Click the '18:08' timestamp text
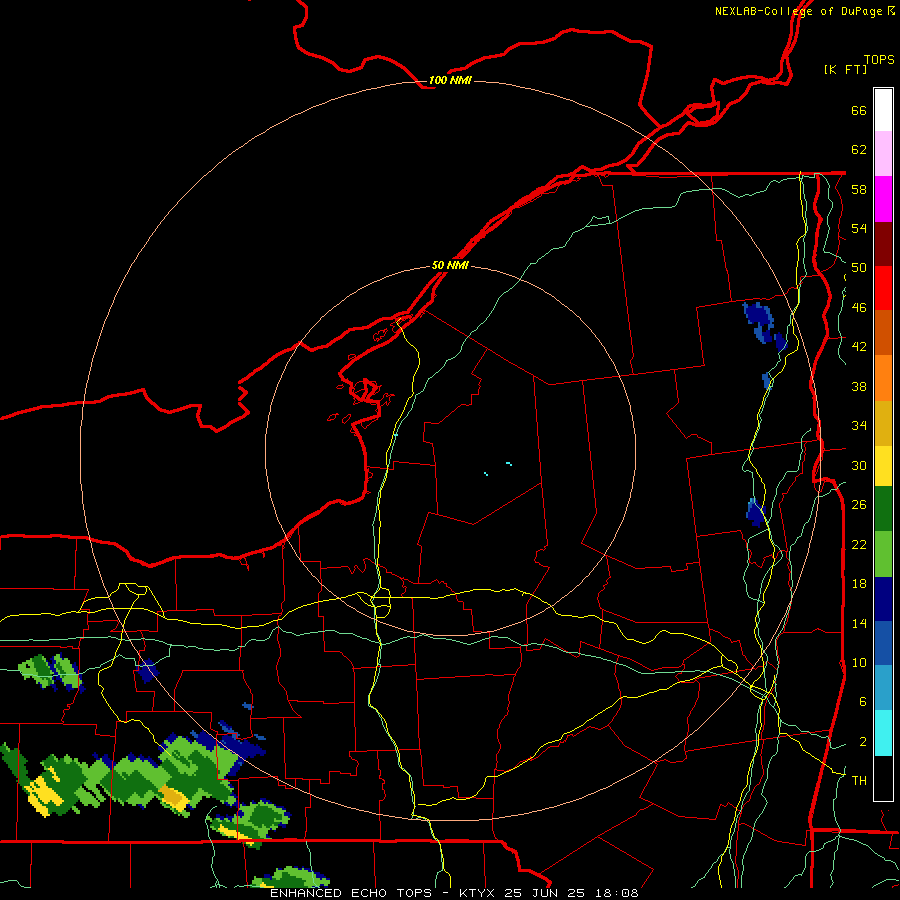 (616, 893)
